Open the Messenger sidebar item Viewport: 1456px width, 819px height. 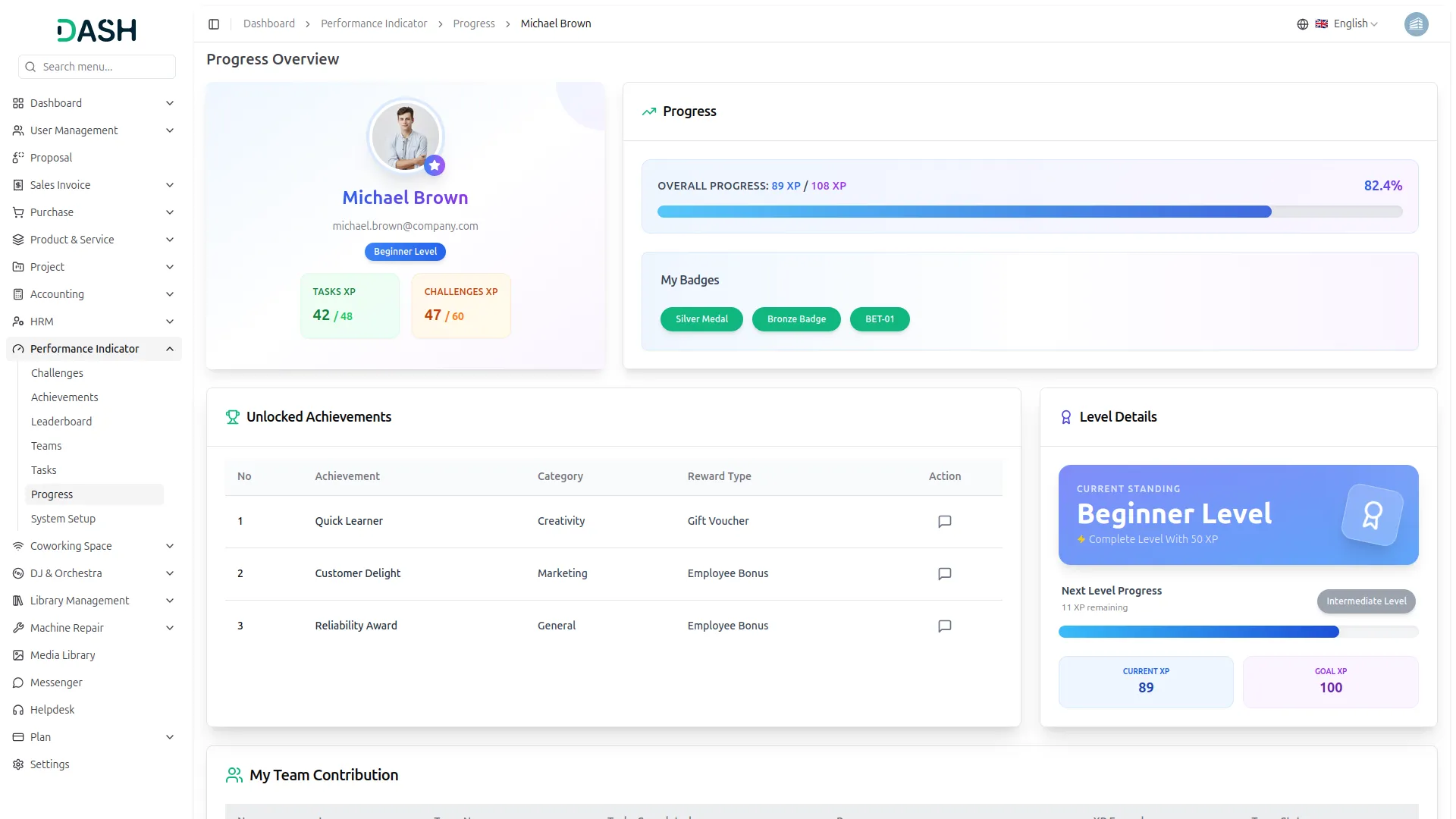point(56,682)
